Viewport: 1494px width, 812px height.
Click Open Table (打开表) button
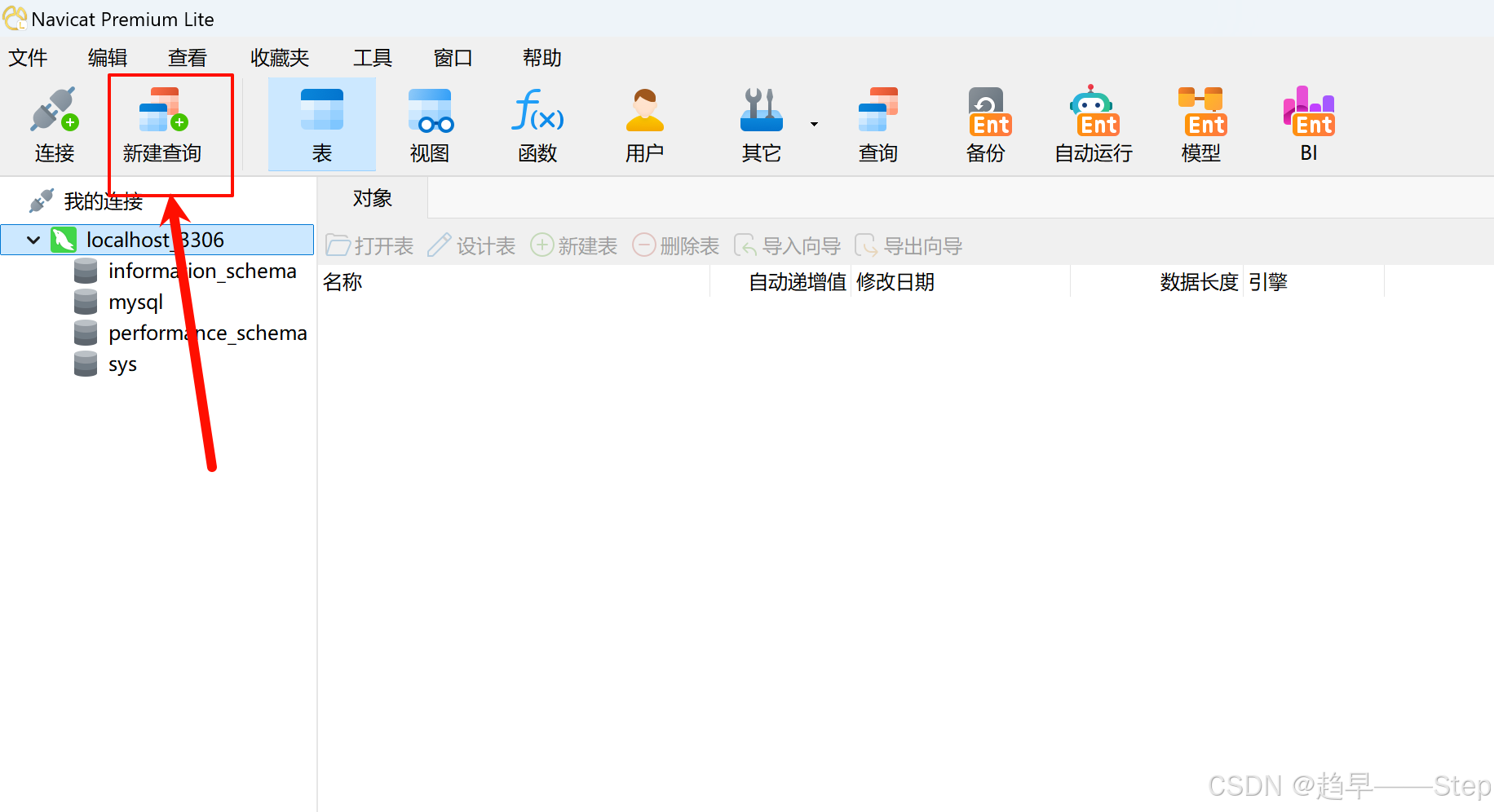click(369, 245)
